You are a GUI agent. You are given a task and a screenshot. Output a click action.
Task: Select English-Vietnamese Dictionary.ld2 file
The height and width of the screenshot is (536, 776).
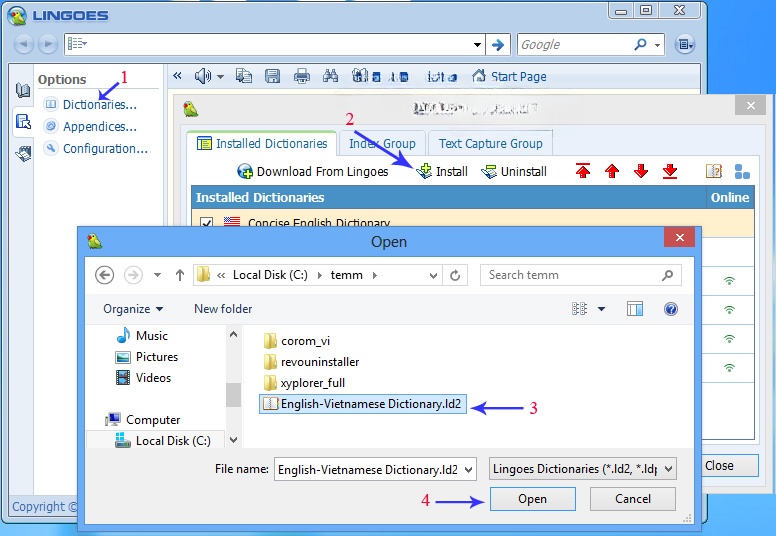pos(363,404)
